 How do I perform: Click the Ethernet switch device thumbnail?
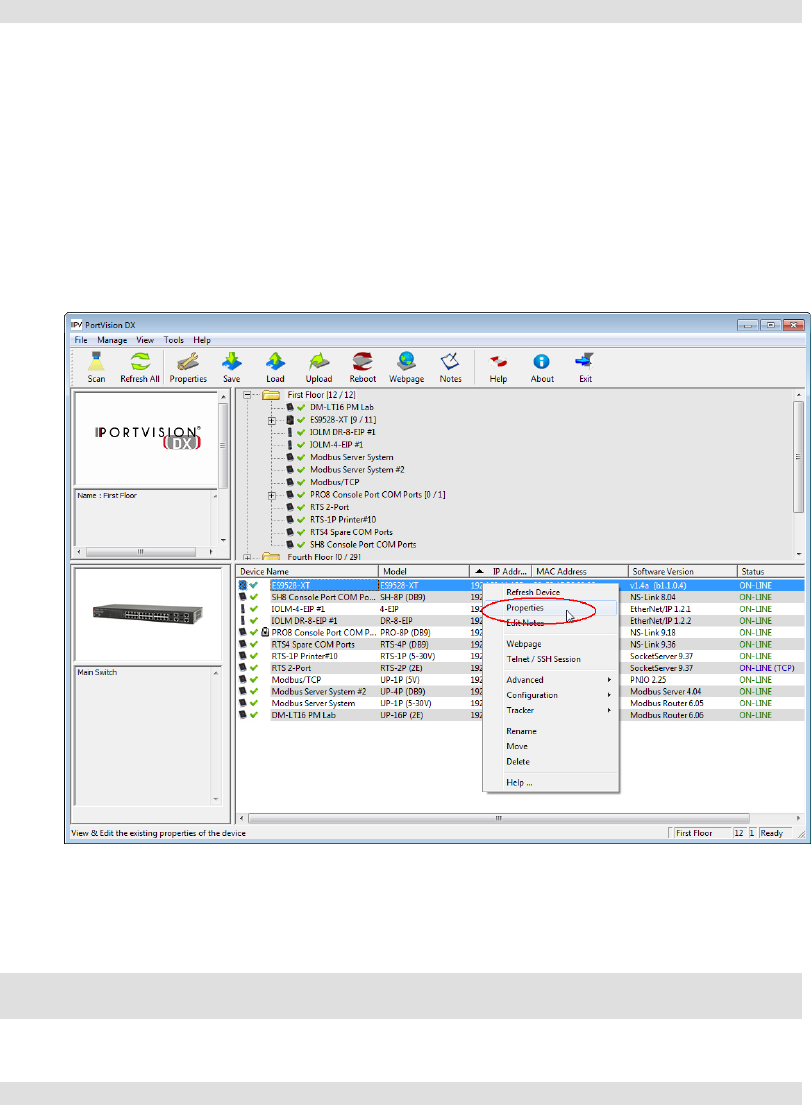(x=148, y=615)
